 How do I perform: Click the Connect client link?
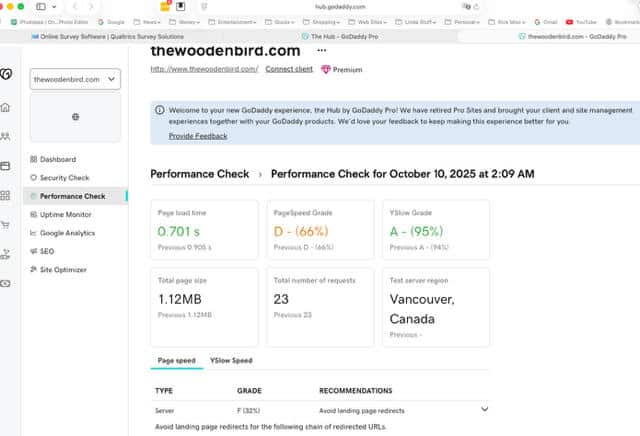click(x=289, y=69)
